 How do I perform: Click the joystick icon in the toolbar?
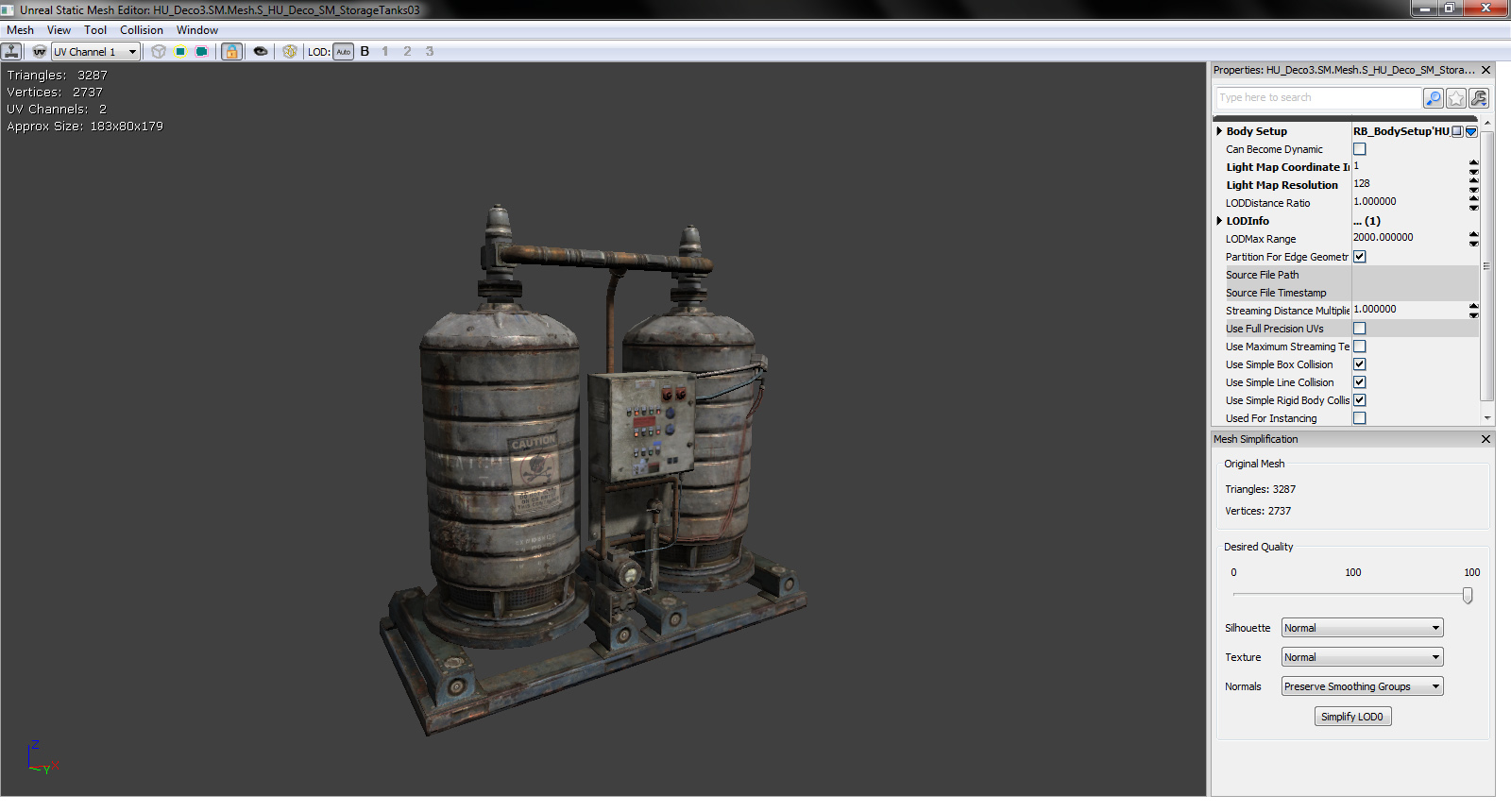(12, 52)
